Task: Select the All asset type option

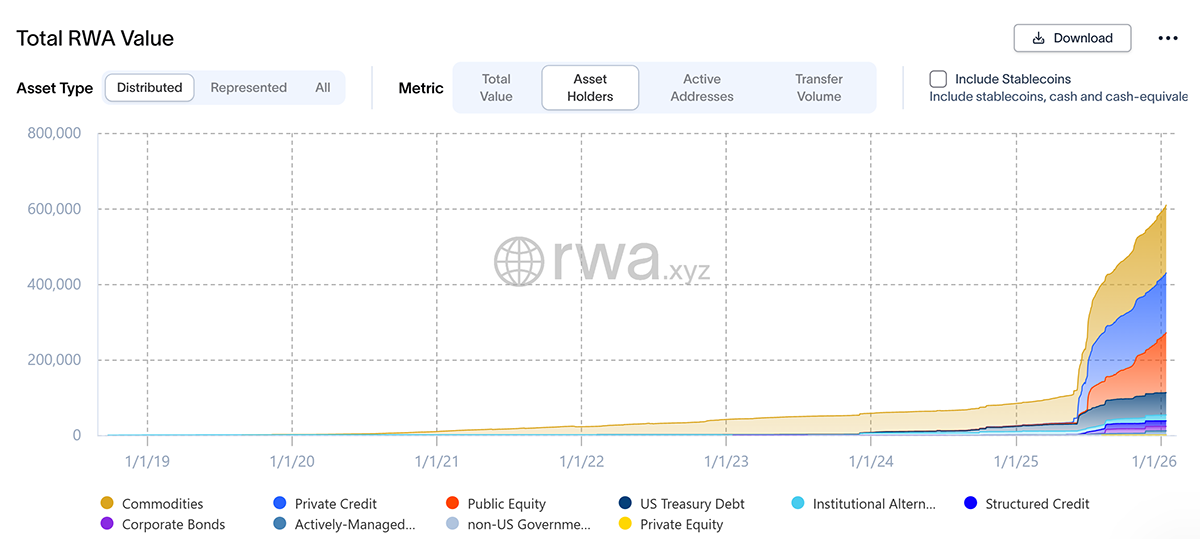Action: [x=322, y=88]
